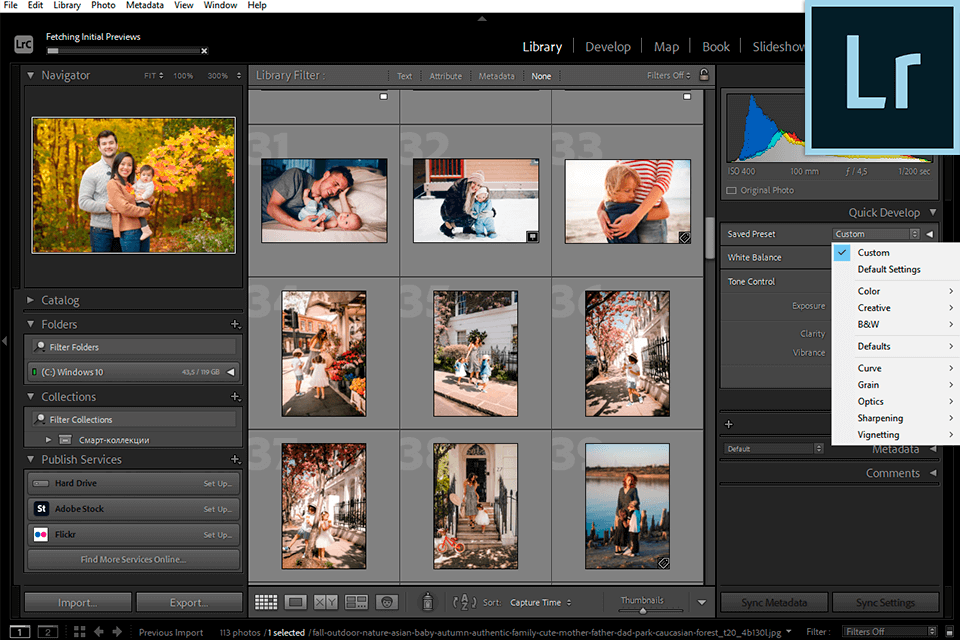Image resolution: width=960 pixels, height=640 pixels.
Task: Click the filter lock padlock icon
Action: [704, 75]
